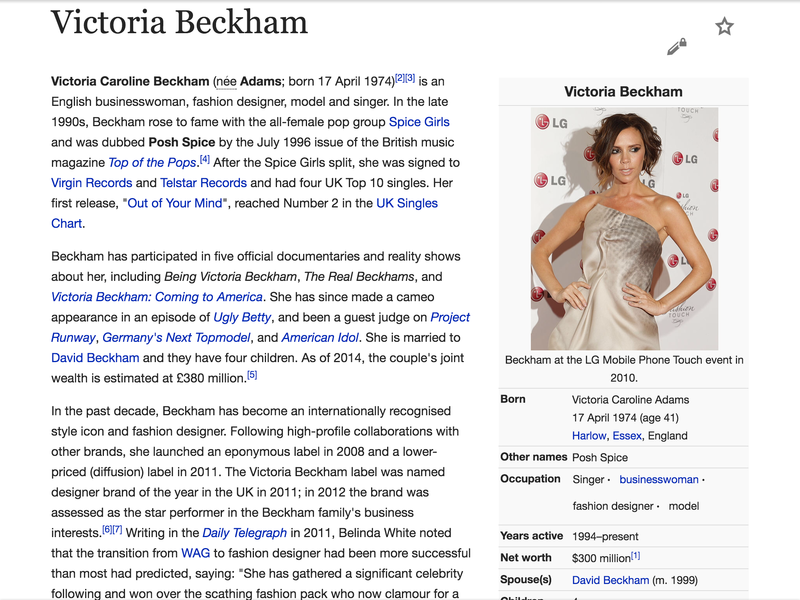Jump to citation 5 after £380 million
This screenshot has height=600, width=800.
pos(252,375)
